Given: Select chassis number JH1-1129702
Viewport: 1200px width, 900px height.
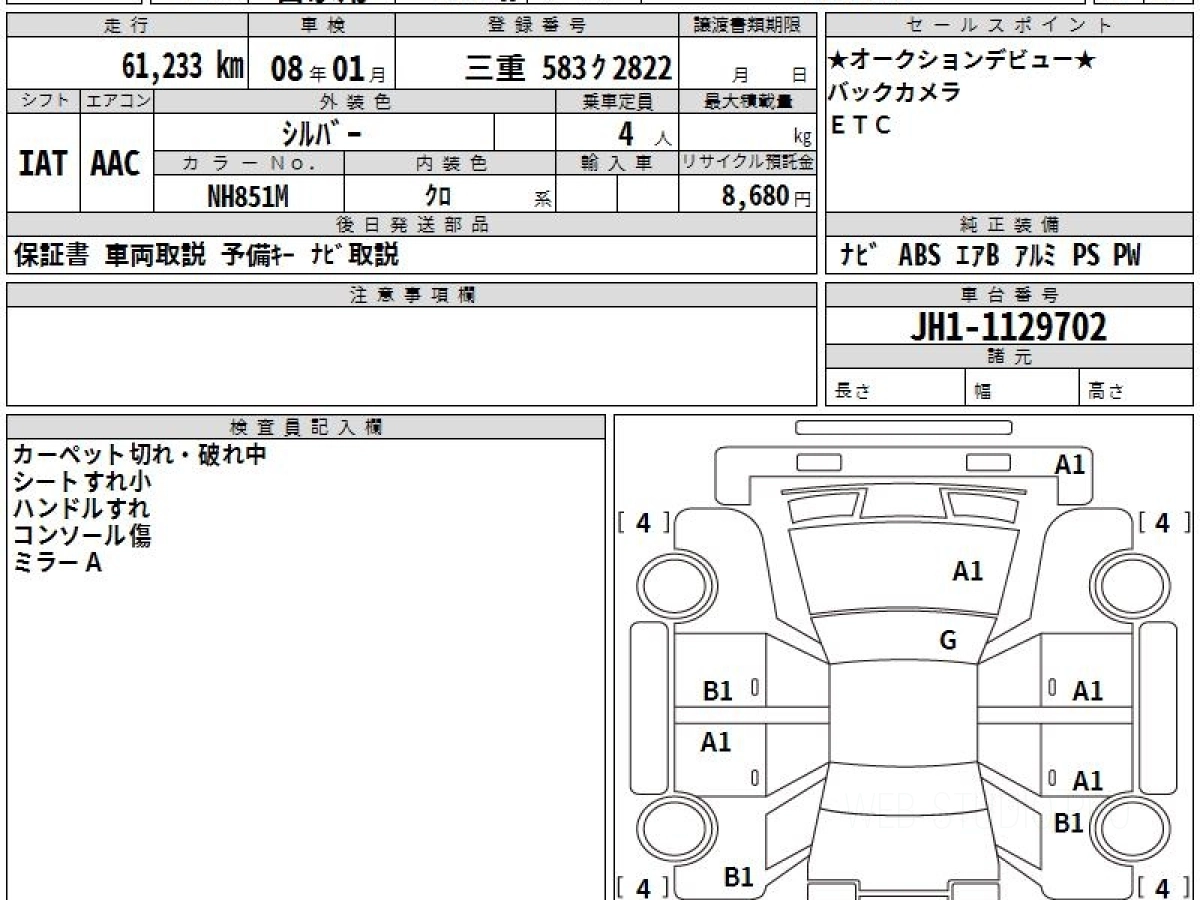Looking at the screenshot, I should click(x=1009, y=326).
